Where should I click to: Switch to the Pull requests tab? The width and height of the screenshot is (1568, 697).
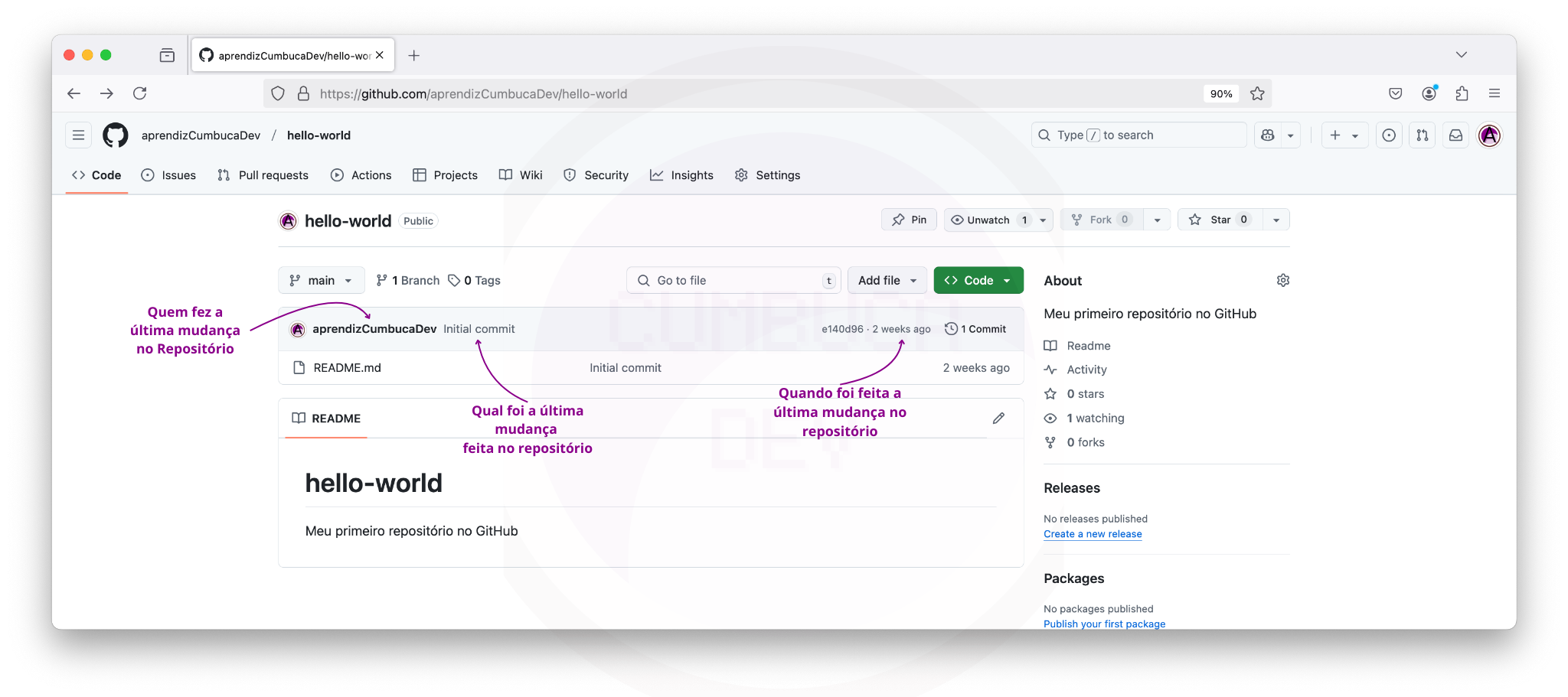(263, 175)
